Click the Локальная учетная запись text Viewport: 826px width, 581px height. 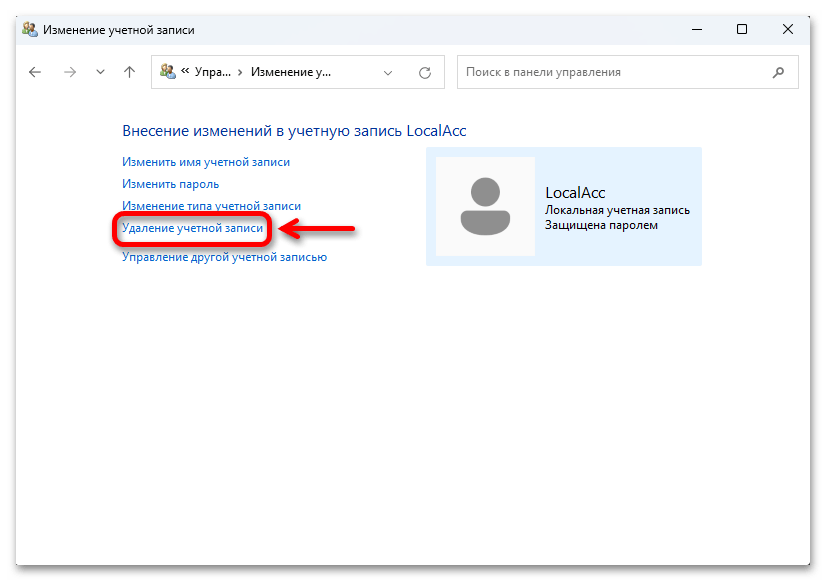pos(617,210)
